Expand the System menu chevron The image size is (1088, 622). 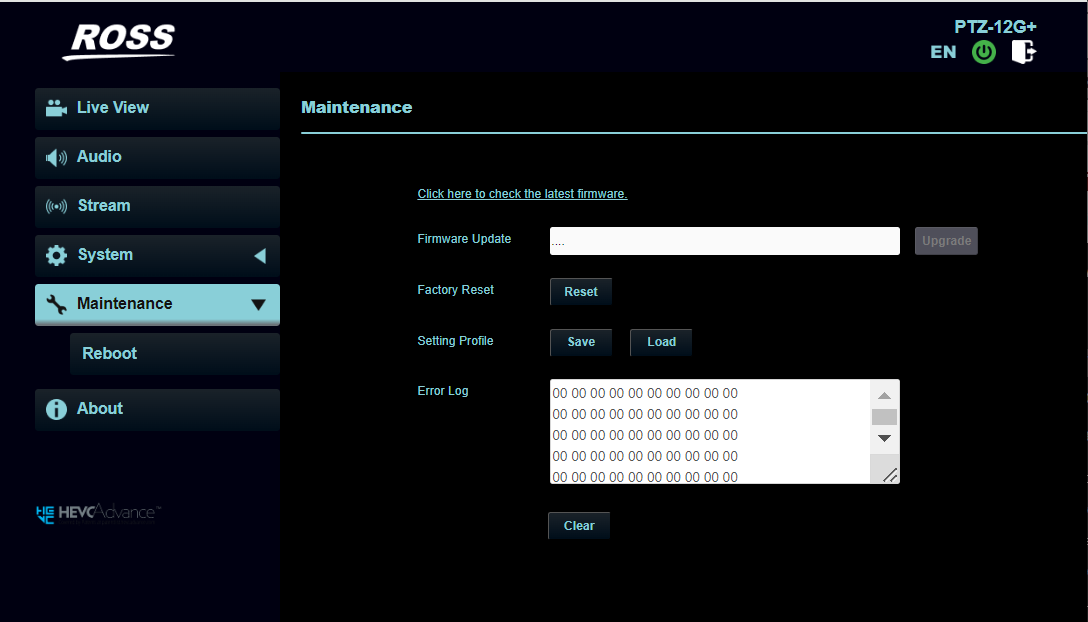point(259,255)
